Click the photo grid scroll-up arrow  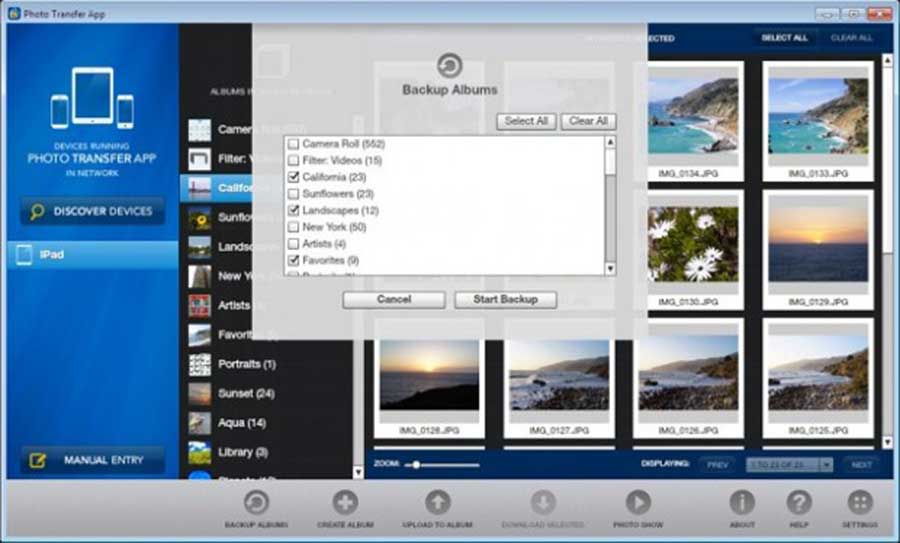coord(887,60)
